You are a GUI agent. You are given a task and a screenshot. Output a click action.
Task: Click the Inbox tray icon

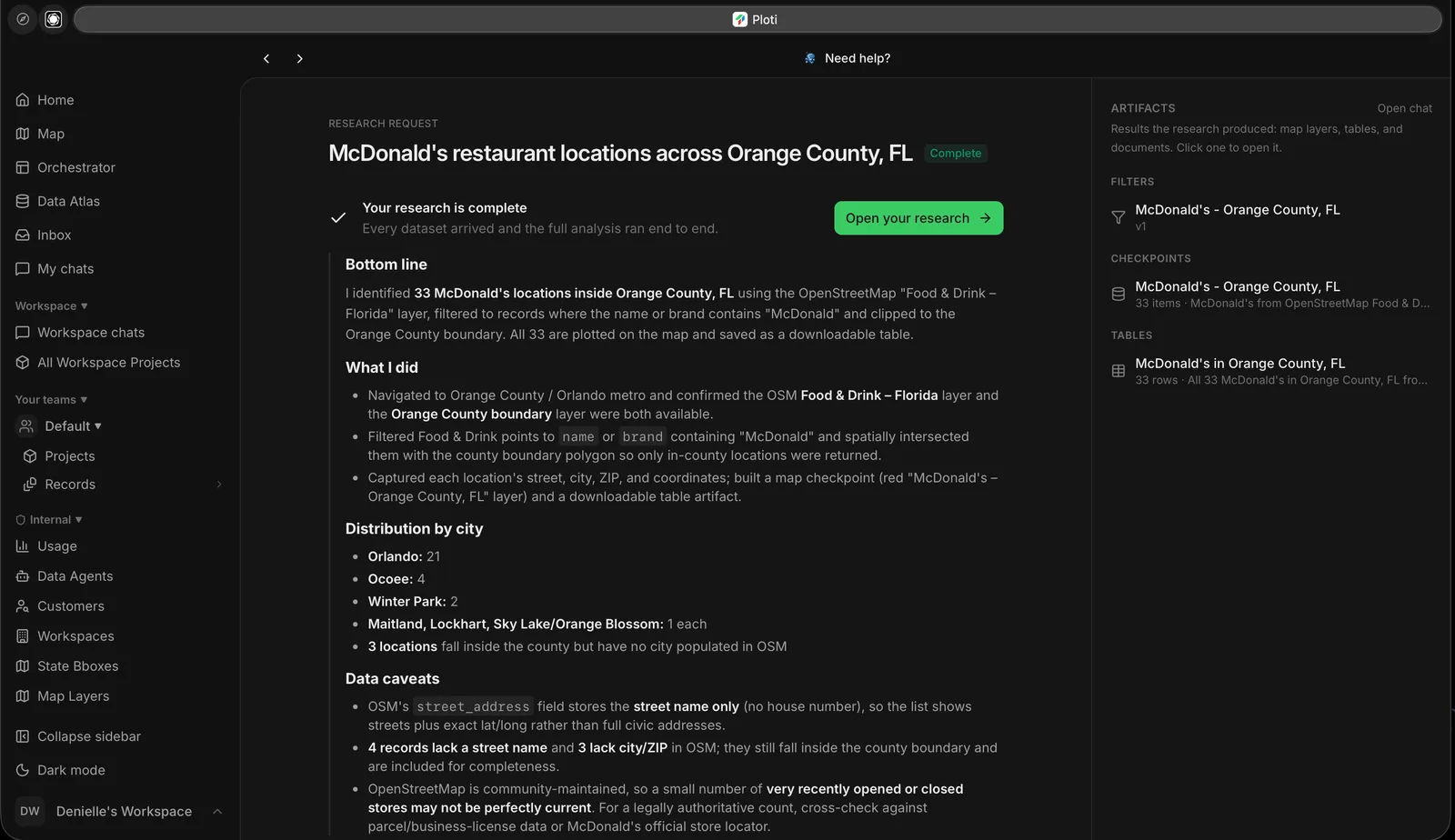(23, 235)
